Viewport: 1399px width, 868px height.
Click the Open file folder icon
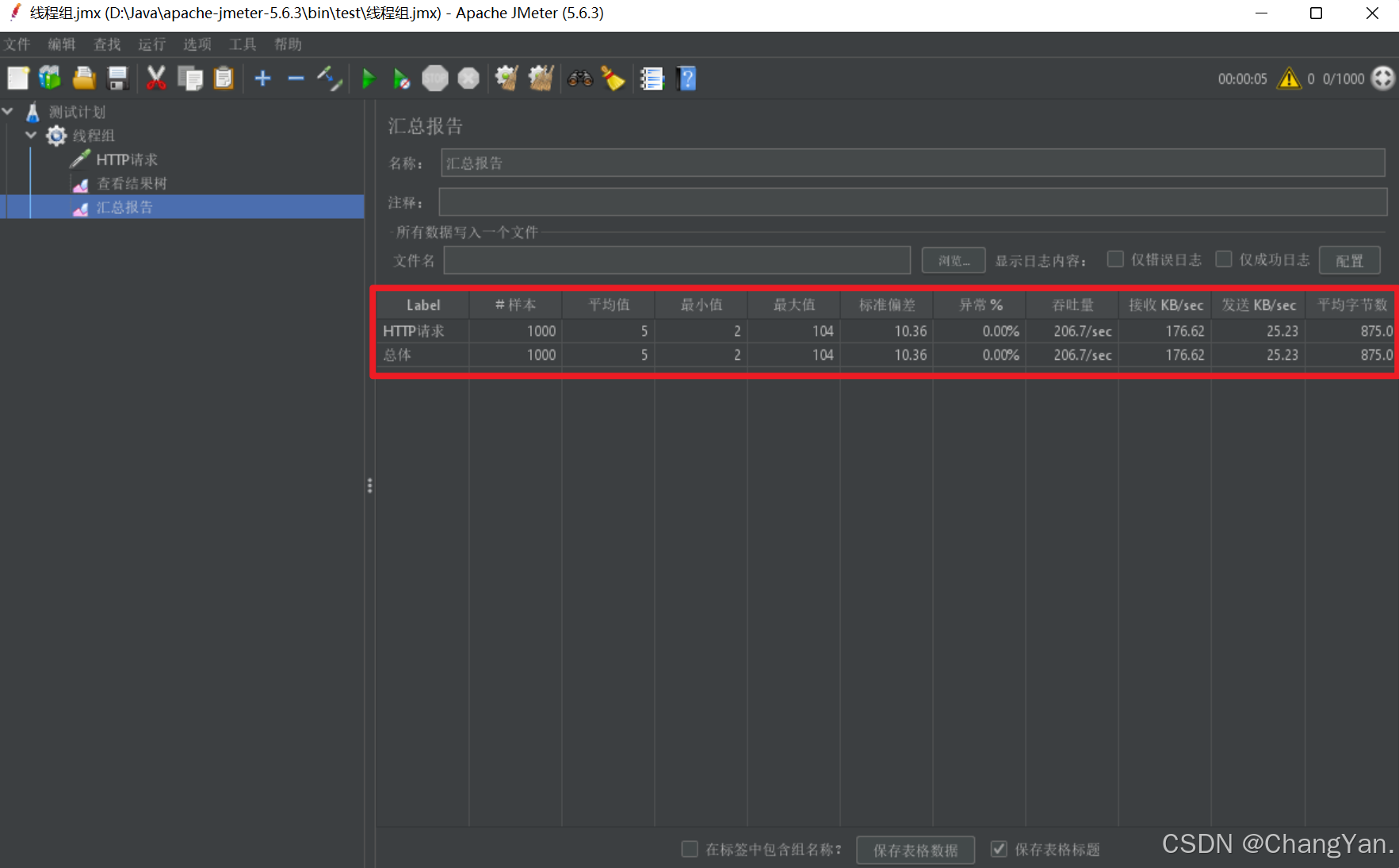coord(84,78)
